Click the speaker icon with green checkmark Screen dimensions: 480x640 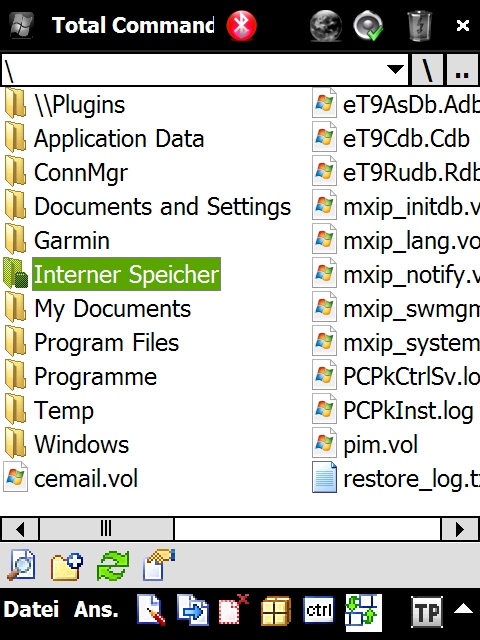click(369, 26)
